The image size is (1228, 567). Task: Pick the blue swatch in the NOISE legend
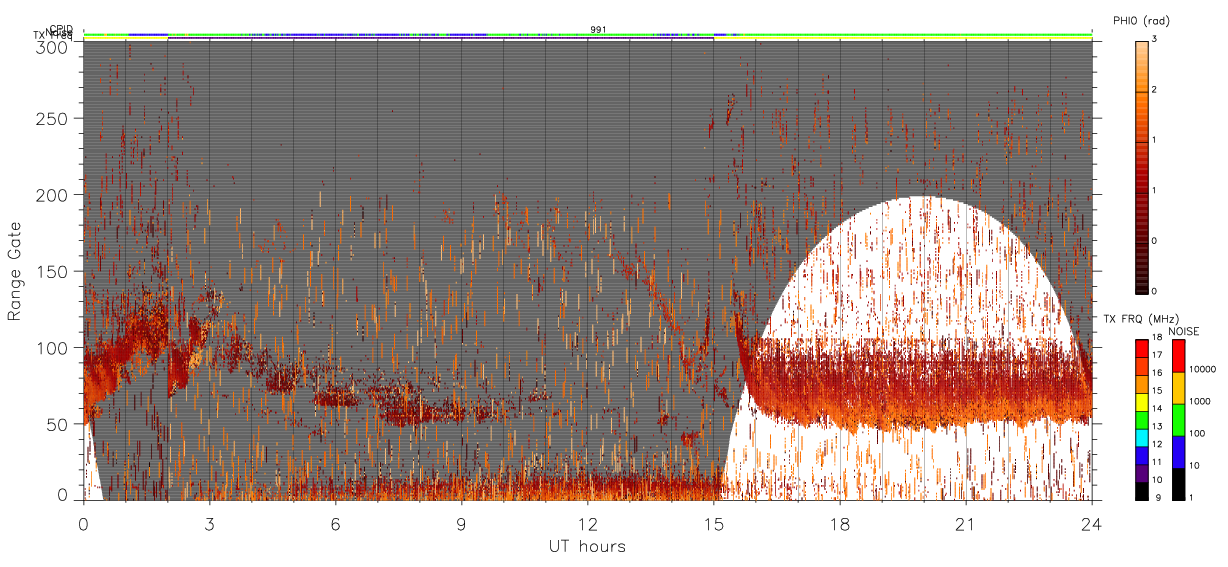[x=1179, y=452]
